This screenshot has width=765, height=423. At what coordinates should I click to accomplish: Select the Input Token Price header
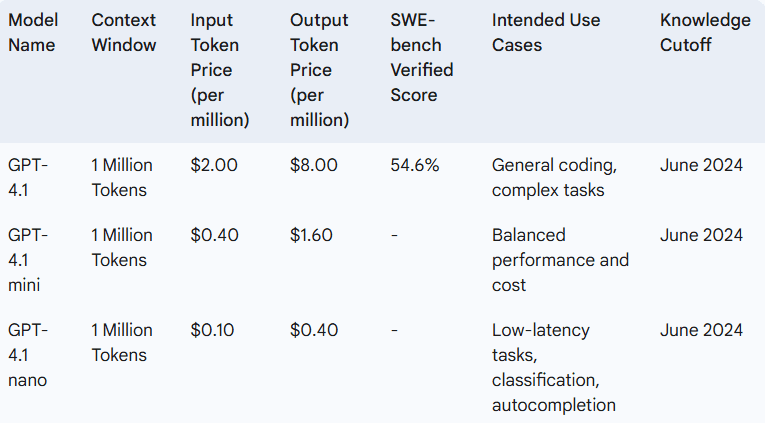tap(220, 70)
